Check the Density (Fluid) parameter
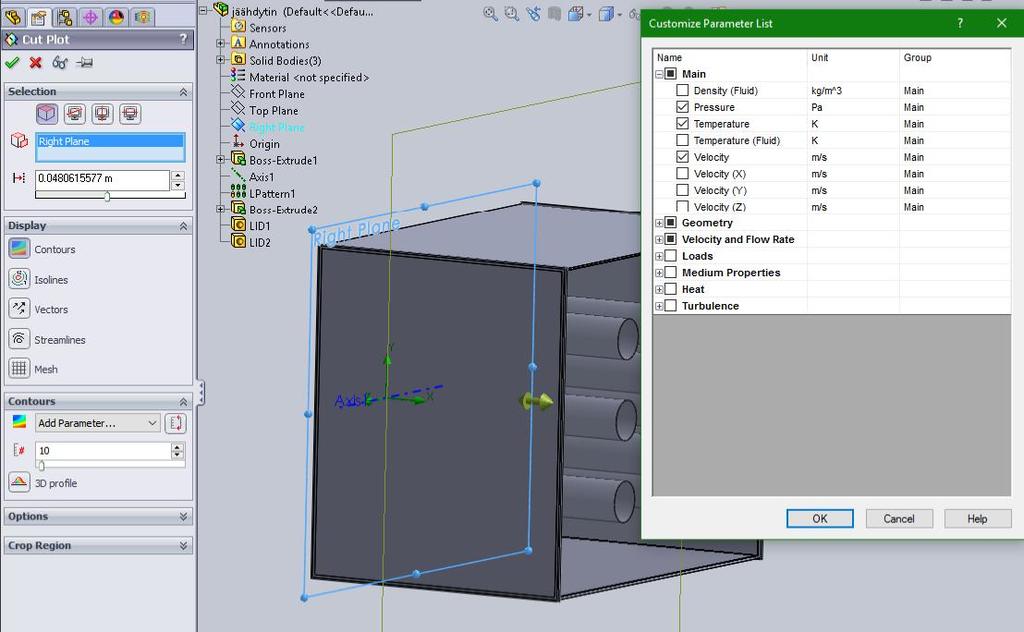The height and width of the screenshot is (632, 1024). tap(682, 90)
